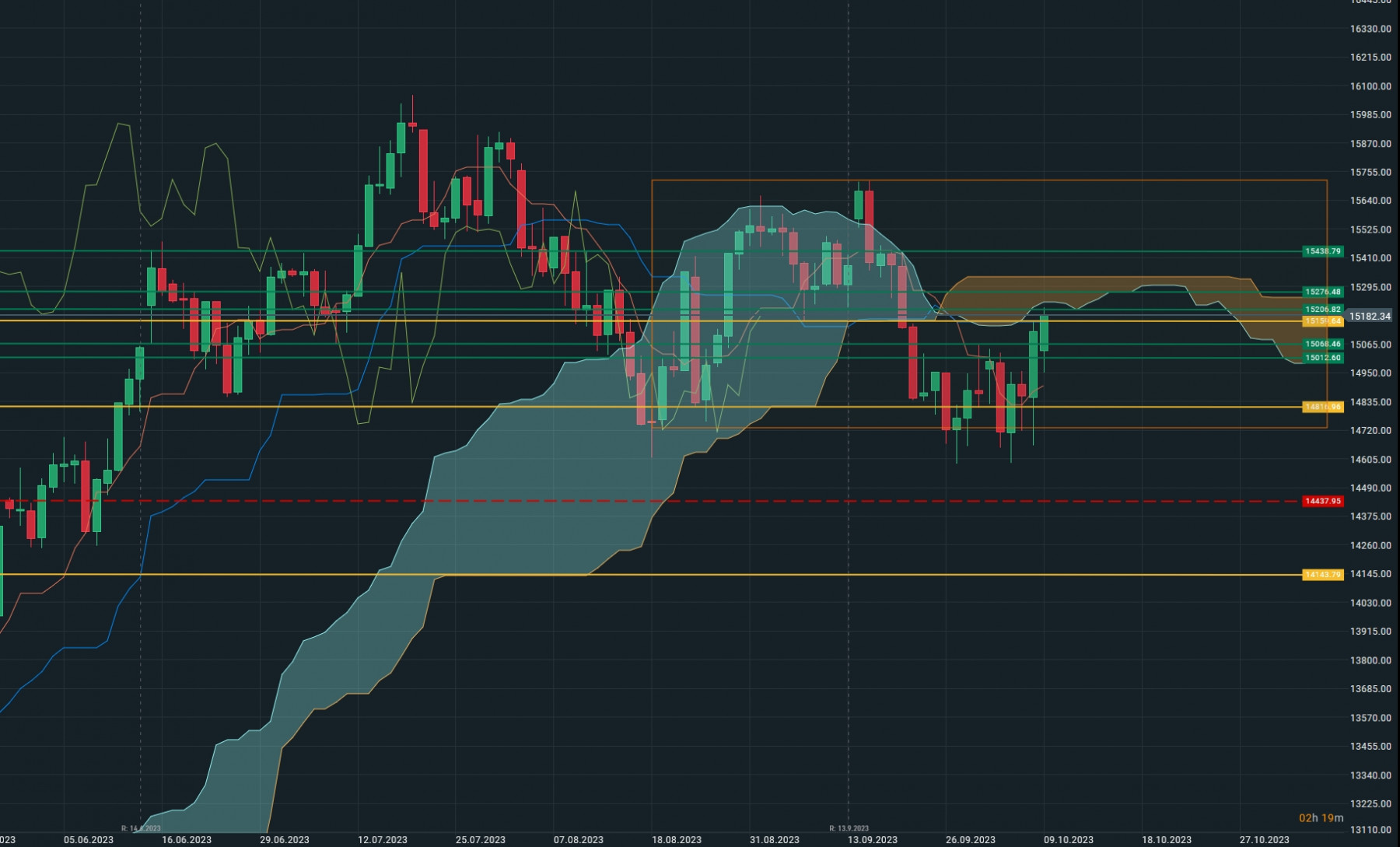The height and width of the screenshot is (847, 1400).
Task: Click the 13800.00 price scale value
Action: [1370, 660]
